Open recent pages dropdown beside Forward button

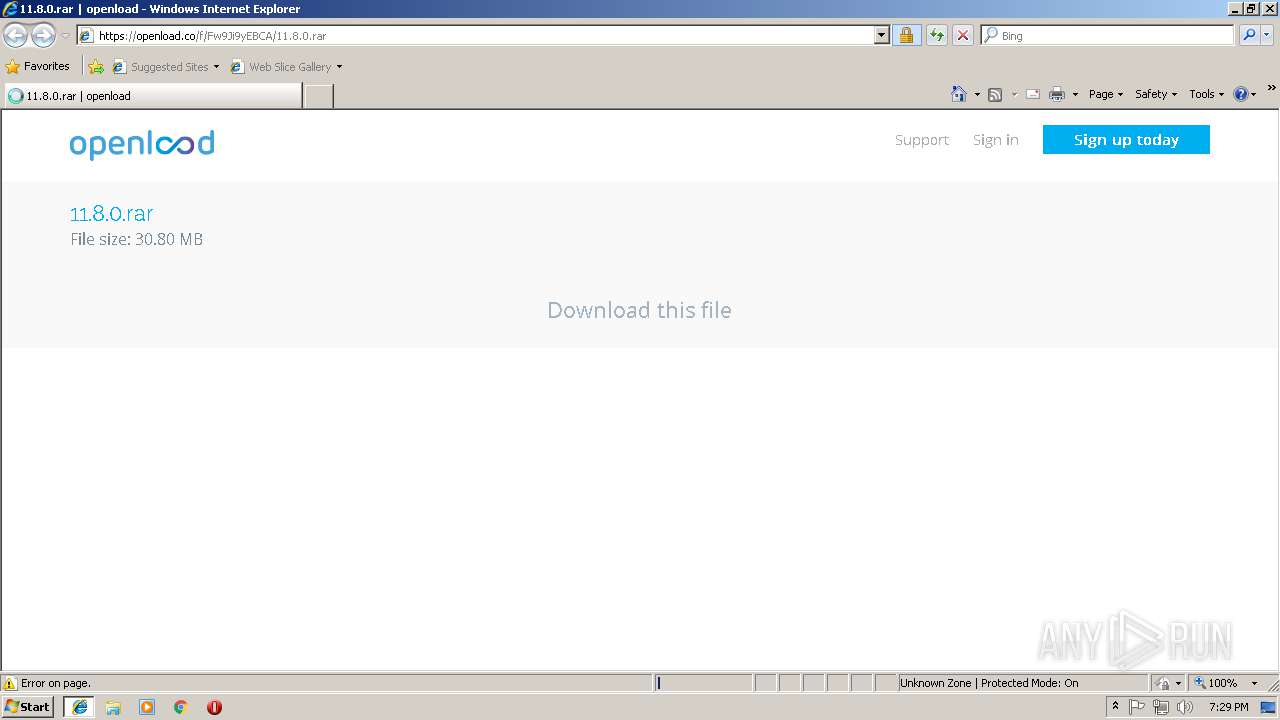point(65,36)
